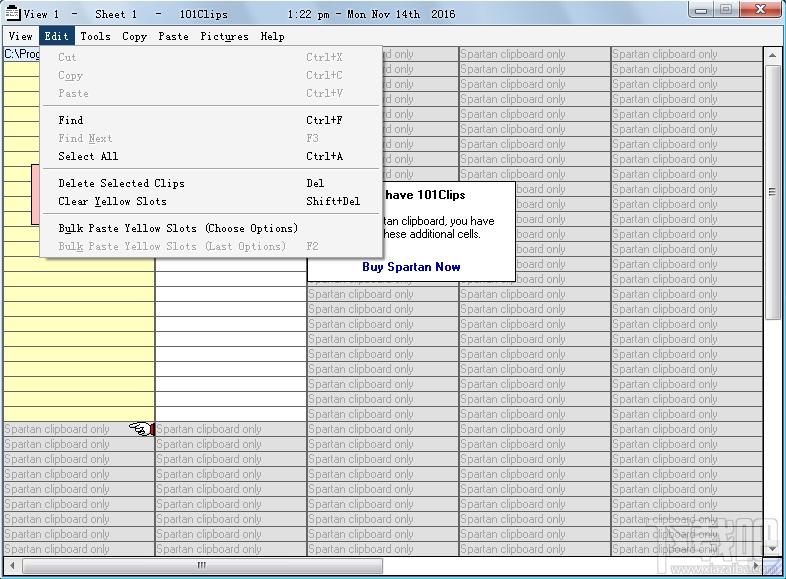Choose Bulk Paste Yellow Slots (Choose Options)
786x579 pixels.
pos(211,229)
